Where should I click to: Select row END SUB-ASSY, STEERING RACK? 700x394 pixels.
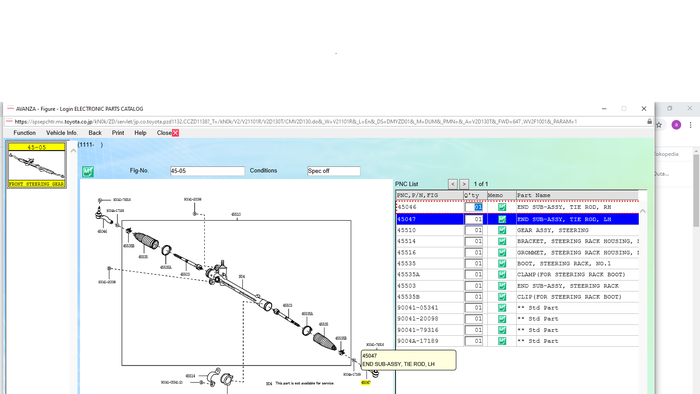[x=517, y=286]
